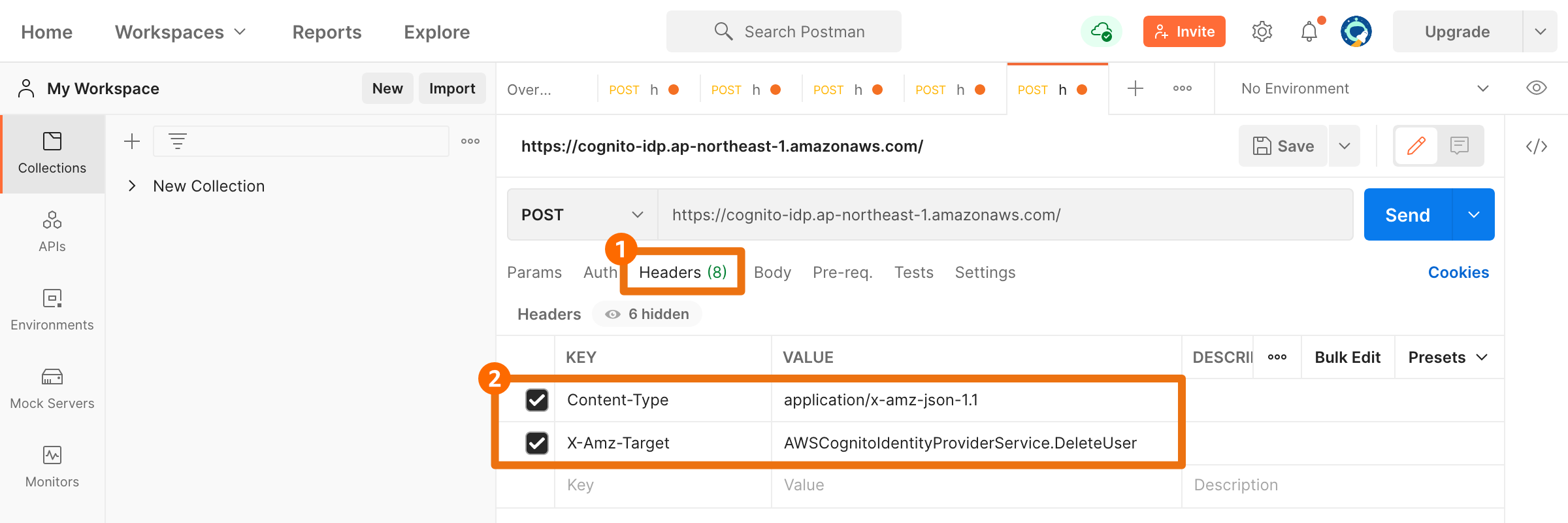Show the 6 hidden headers
This screenshot has height=523, width=1568.
click(x=647, y=314)
